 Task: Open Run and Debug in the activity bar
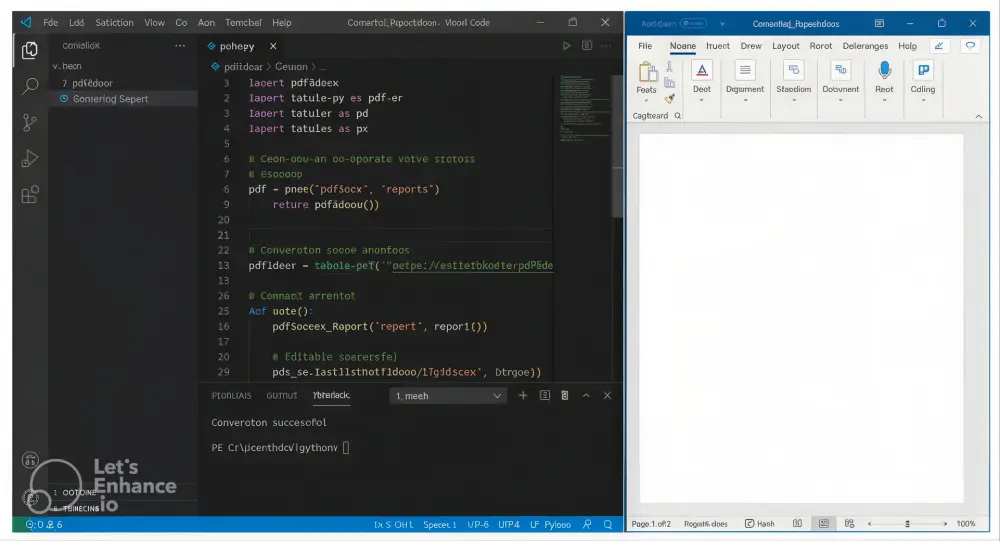pos(30,158)
